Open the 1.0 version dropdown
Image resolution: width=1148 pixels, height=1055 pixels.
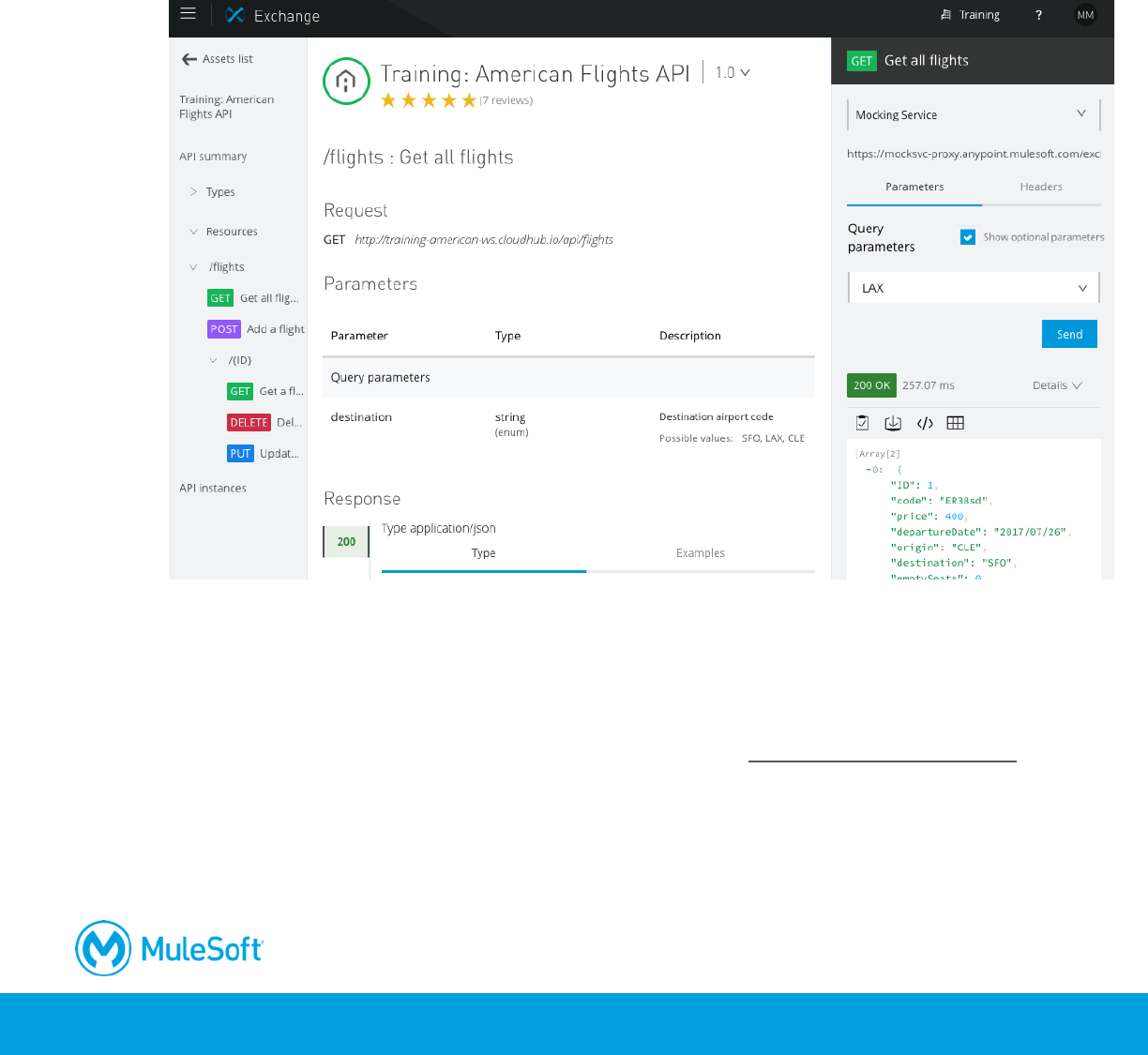tap(733, 72)
